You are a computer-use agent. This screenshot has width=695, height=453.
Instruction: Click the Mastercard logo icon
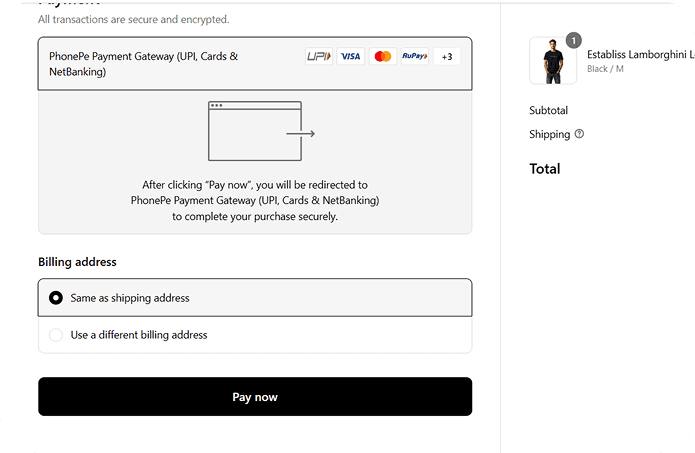(x=382, y=57)
